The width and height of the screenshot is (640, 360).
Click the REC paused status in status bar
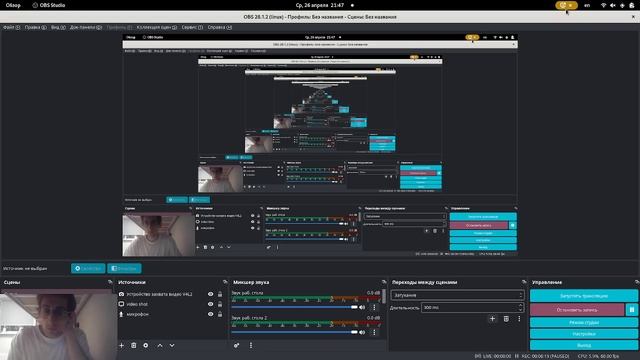click(545, 356)
